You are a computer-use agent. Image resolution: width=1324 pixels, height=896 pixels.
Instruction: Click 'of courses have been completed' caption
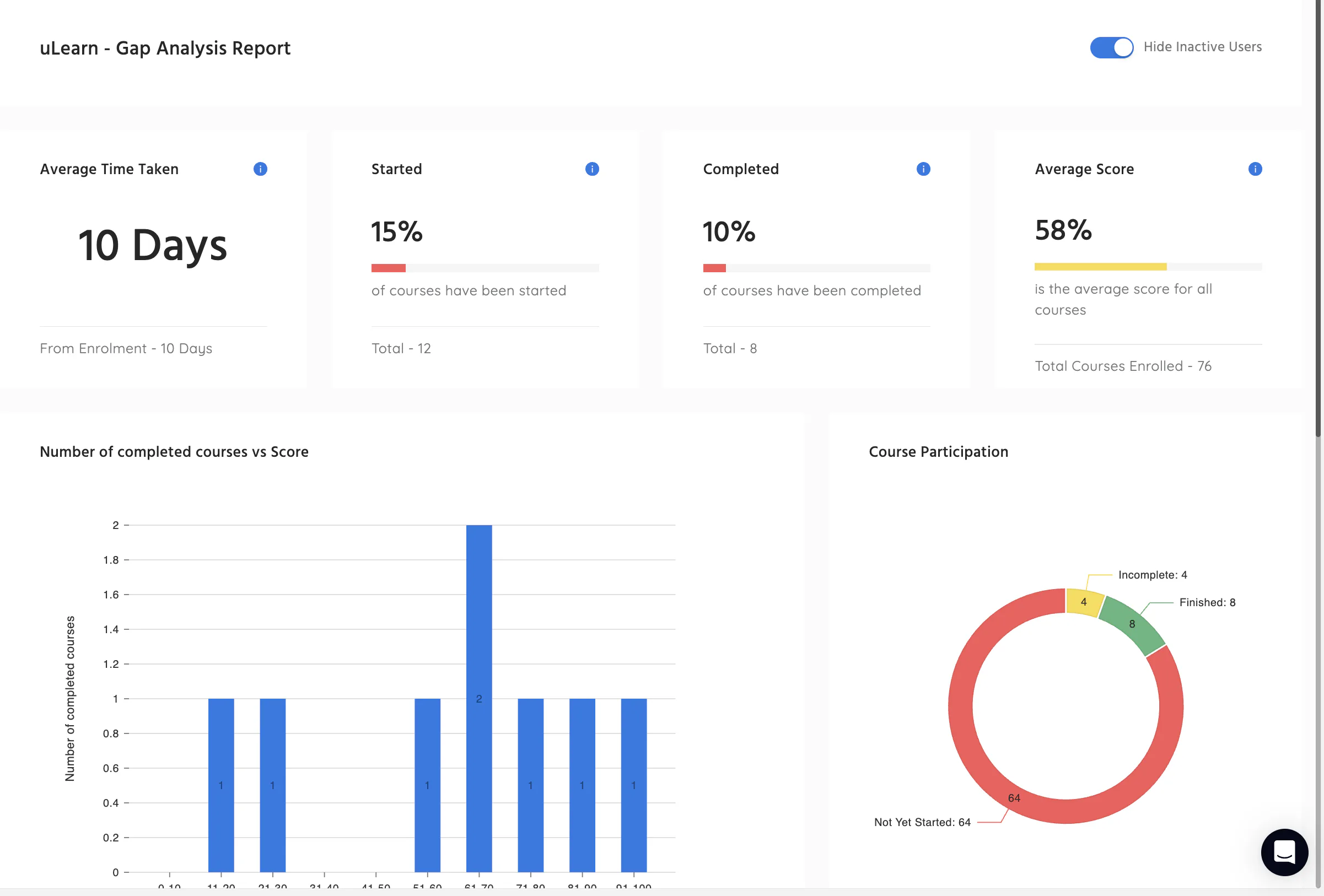[812, 290]
